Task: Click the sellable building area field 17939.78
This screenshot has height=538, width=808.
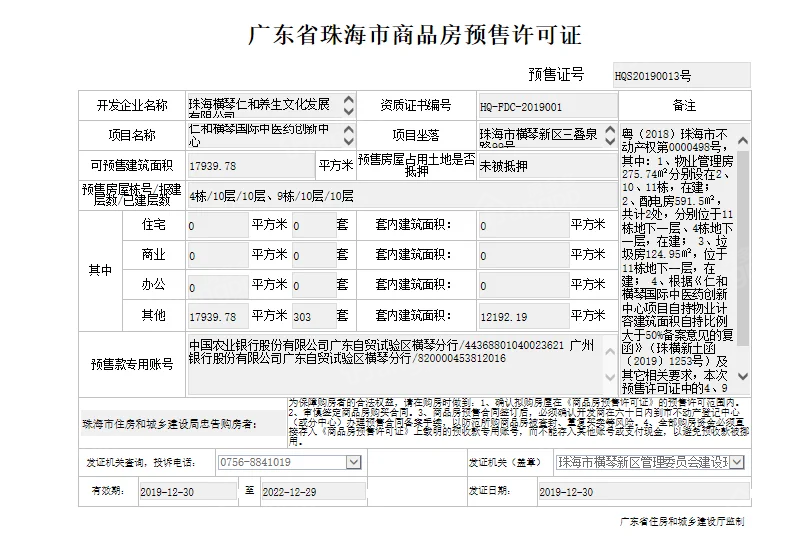Action: tap(251, 166)
